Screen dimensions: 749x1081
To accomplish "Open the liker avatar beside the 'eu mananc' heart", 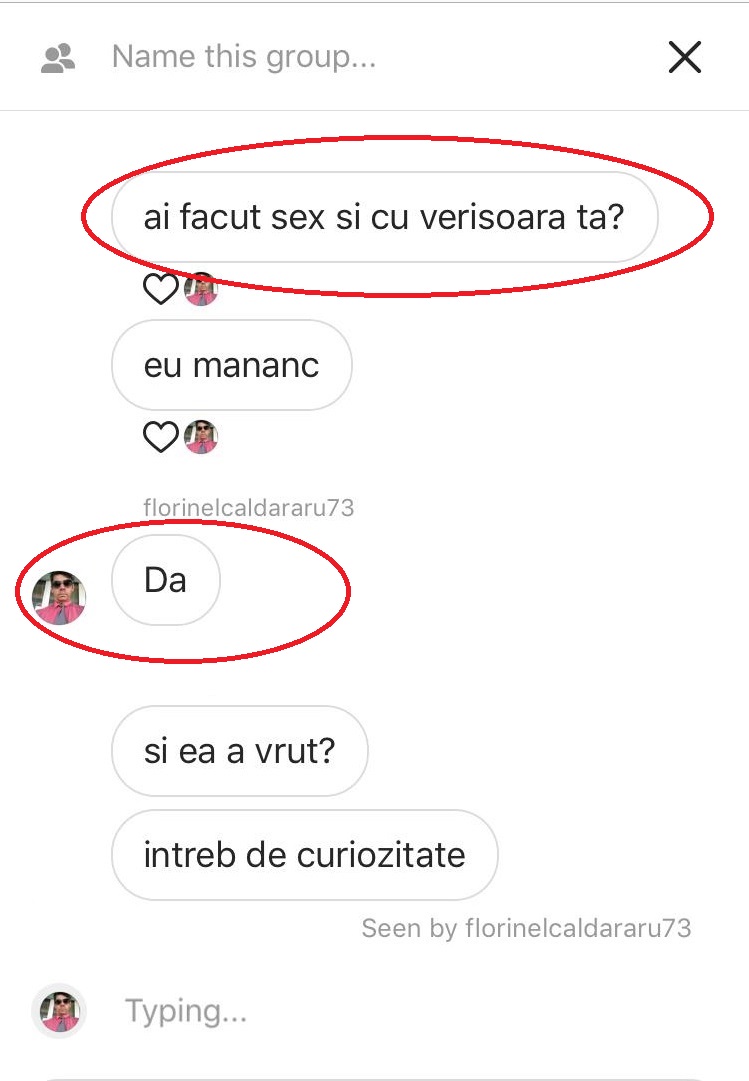I will click(x=201, y=436).
